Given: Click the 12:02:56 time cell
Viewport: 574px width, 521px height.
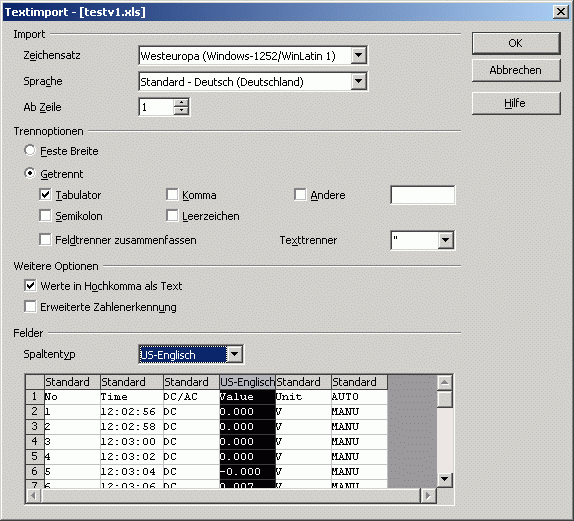Looking at the screenshot, I should point(131,412).
